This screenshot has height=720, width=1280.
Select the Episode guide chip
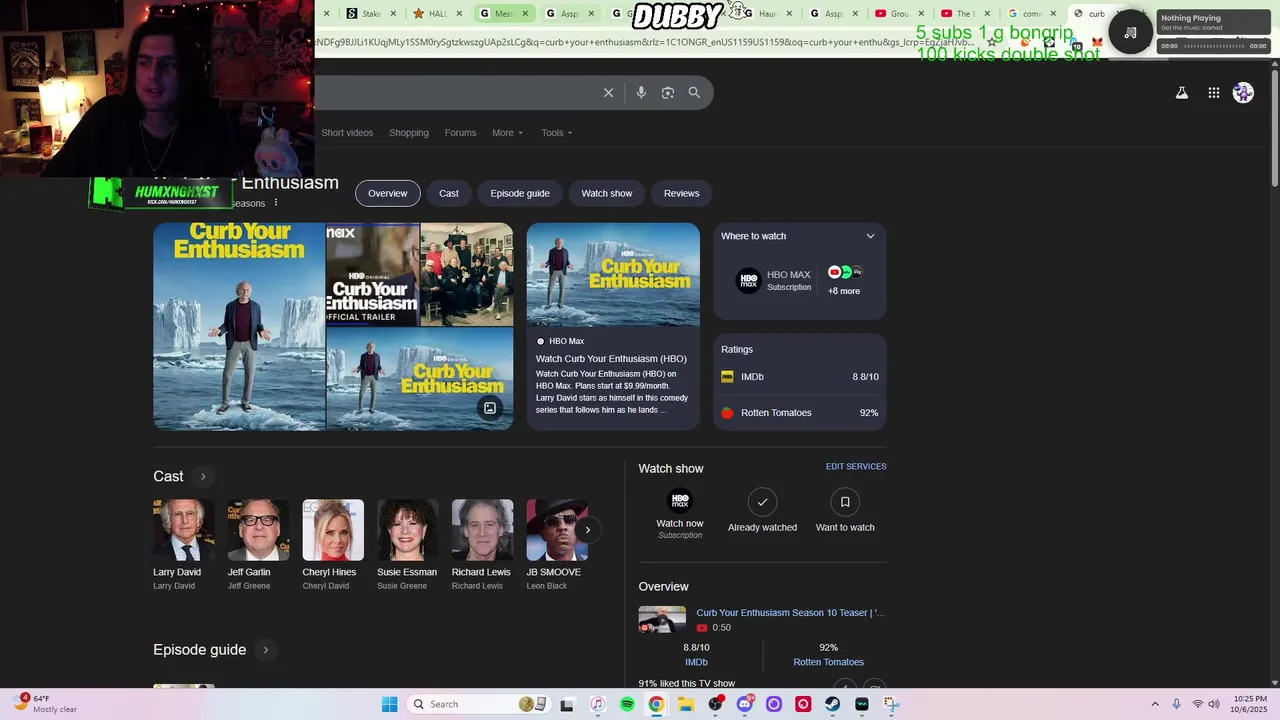click(x=520, y=193)
